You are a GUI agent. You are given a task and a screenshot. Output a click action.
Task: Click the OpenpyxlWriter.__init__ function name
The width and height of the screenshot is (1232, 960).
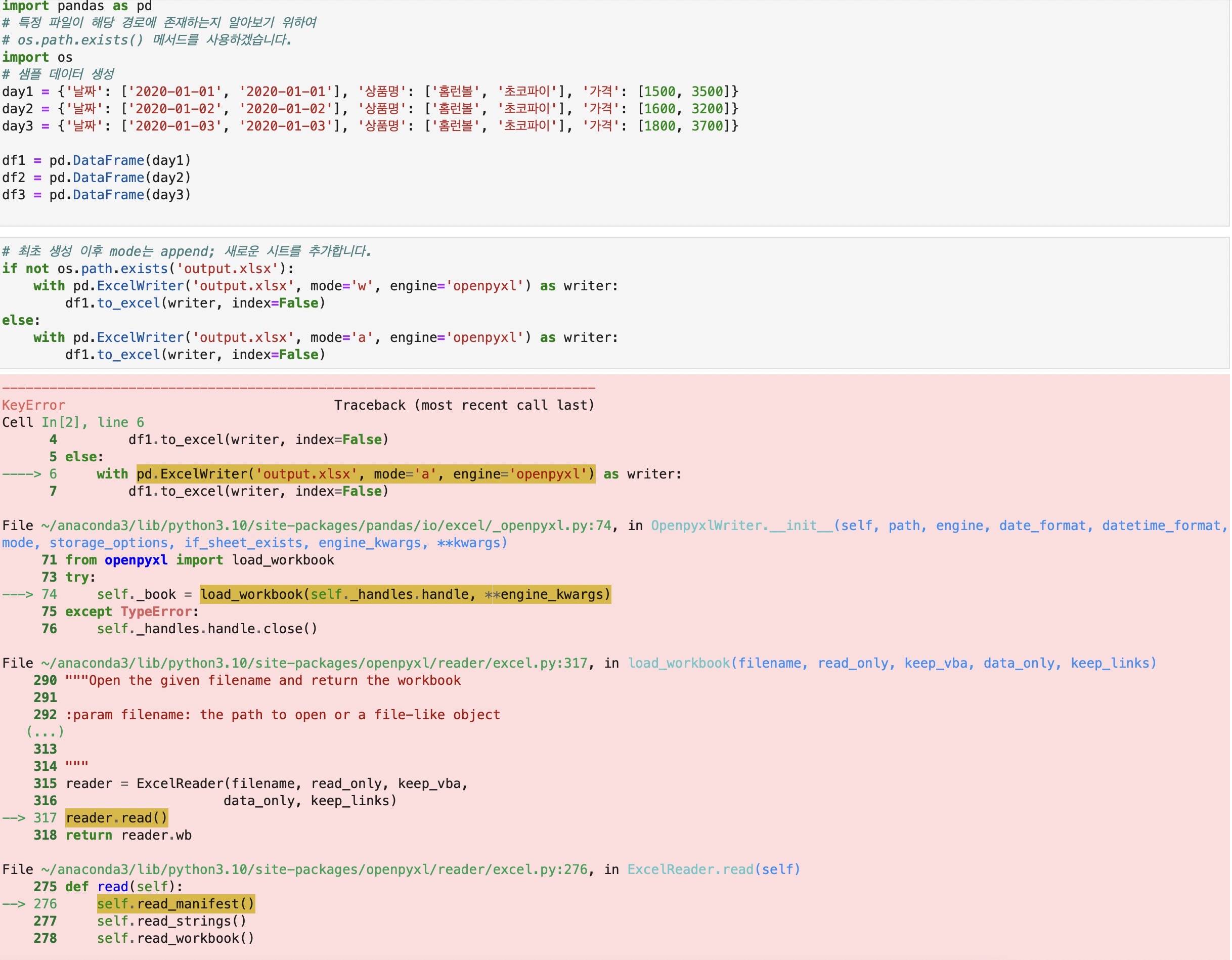click(x=741, y=526)
